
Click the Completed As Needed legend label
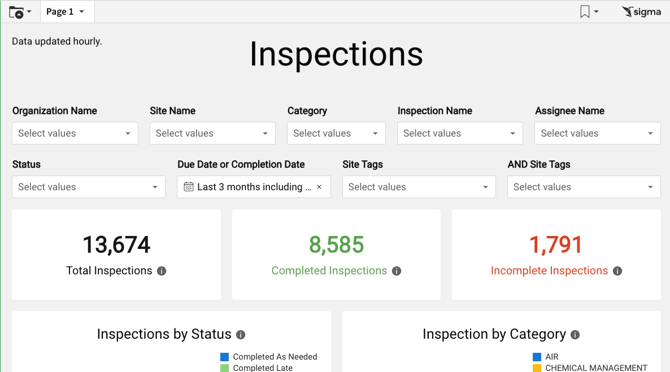point(275,357)
